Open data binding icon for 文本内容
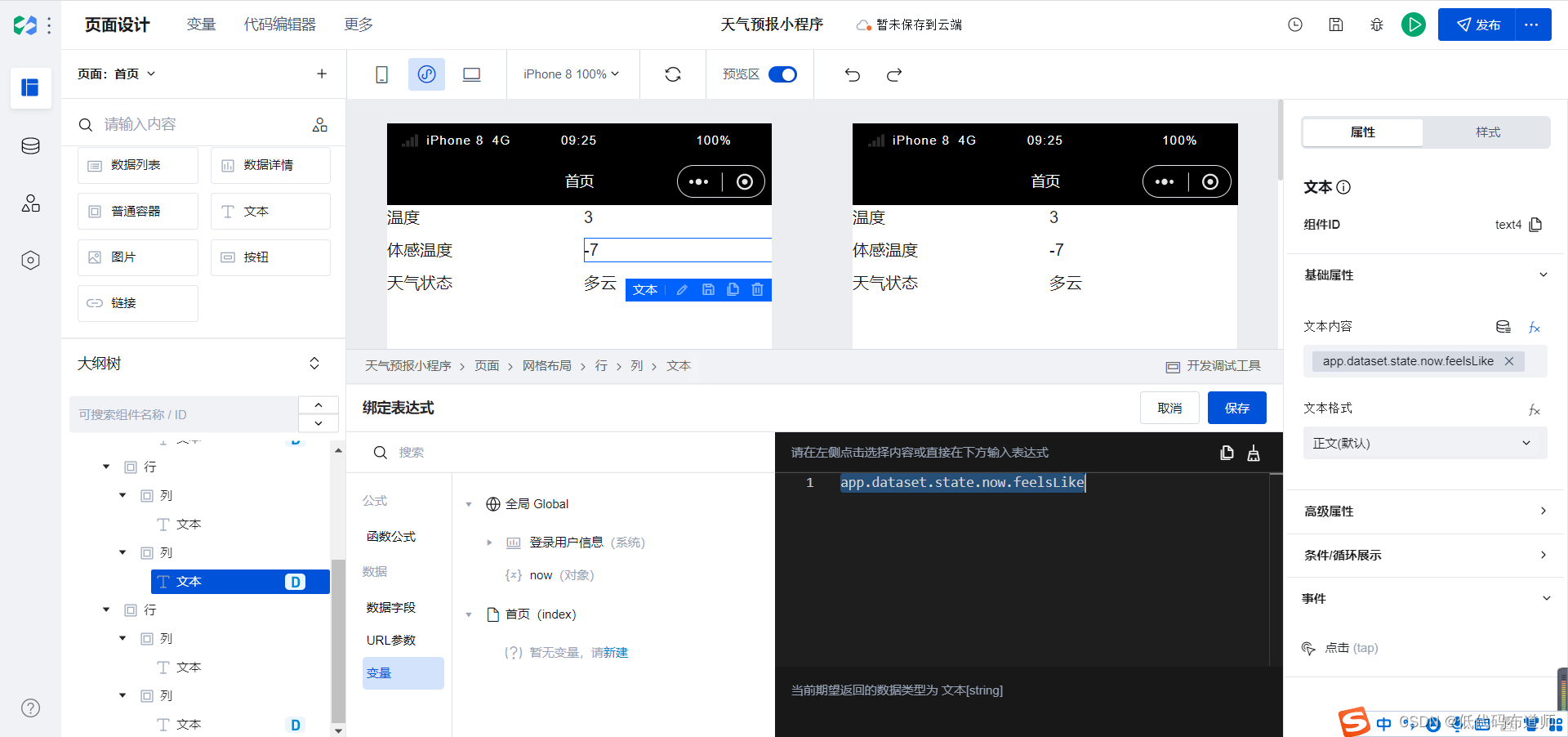 (x=1503, y=327)
